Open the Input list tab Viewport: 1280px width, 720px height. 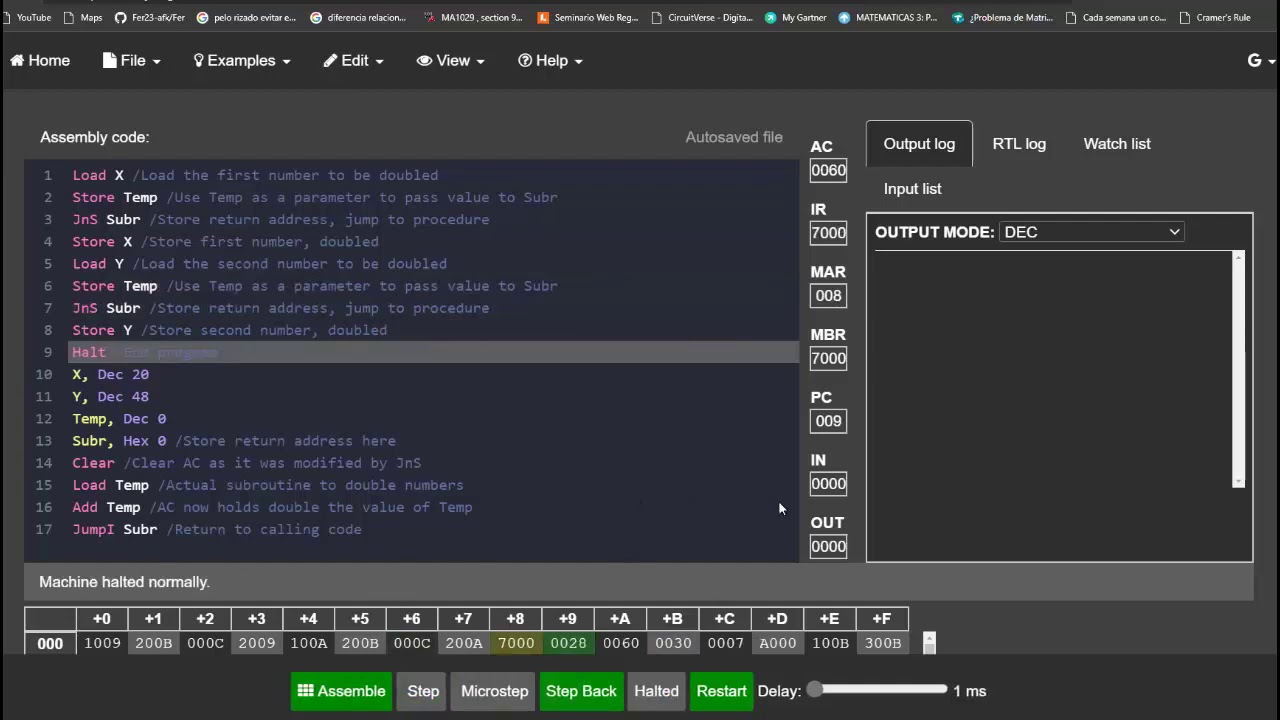click(x=913, y=189)
